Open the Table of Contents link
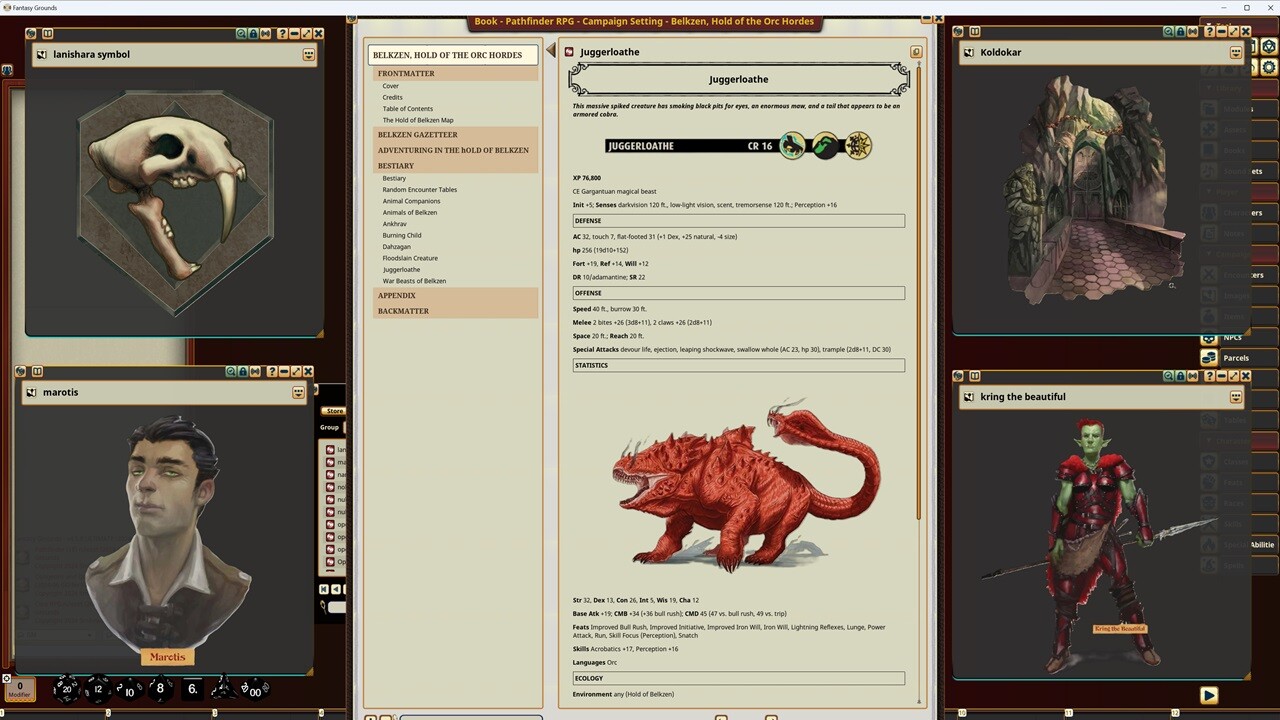The height and width of the screenshot is (720, 1280). [408, 108]
